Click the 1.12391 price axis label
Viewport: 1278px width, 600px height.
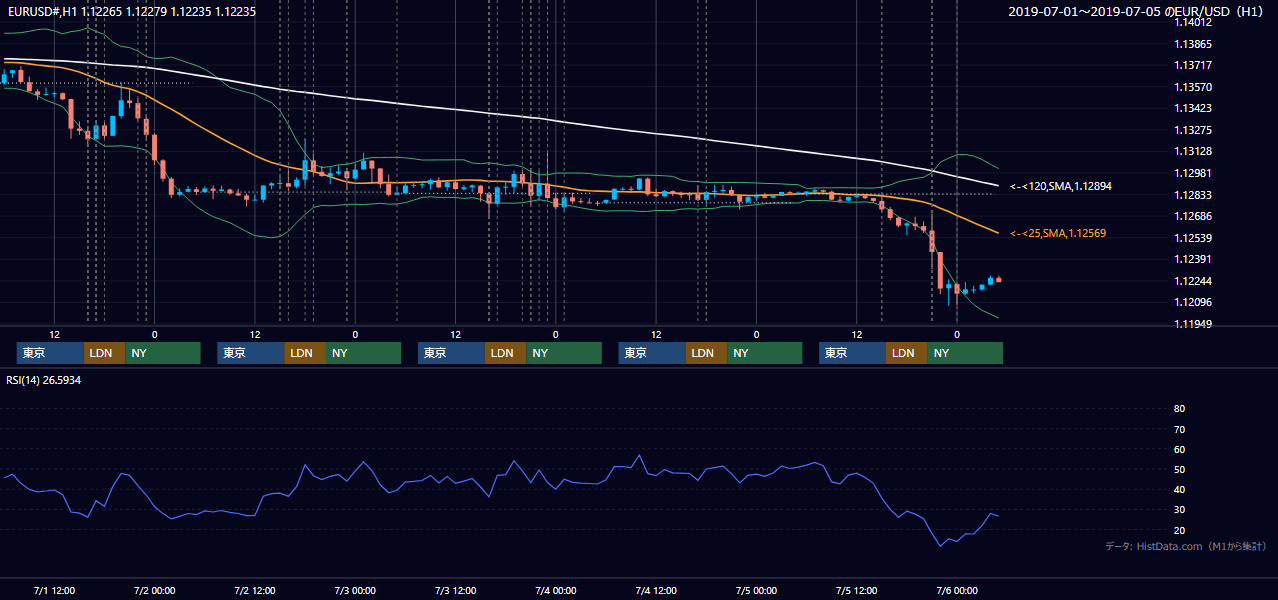(1193, 259)
